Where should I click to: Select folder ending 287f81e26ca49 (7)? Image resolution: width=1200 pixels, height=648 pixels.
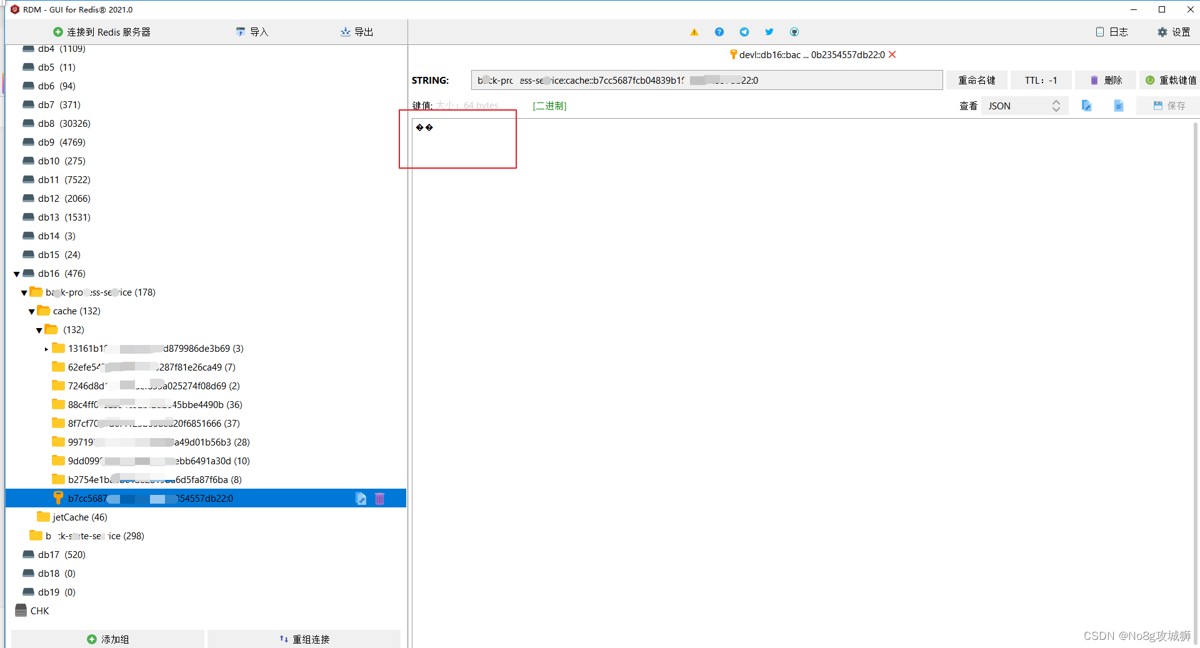point(144,368)
